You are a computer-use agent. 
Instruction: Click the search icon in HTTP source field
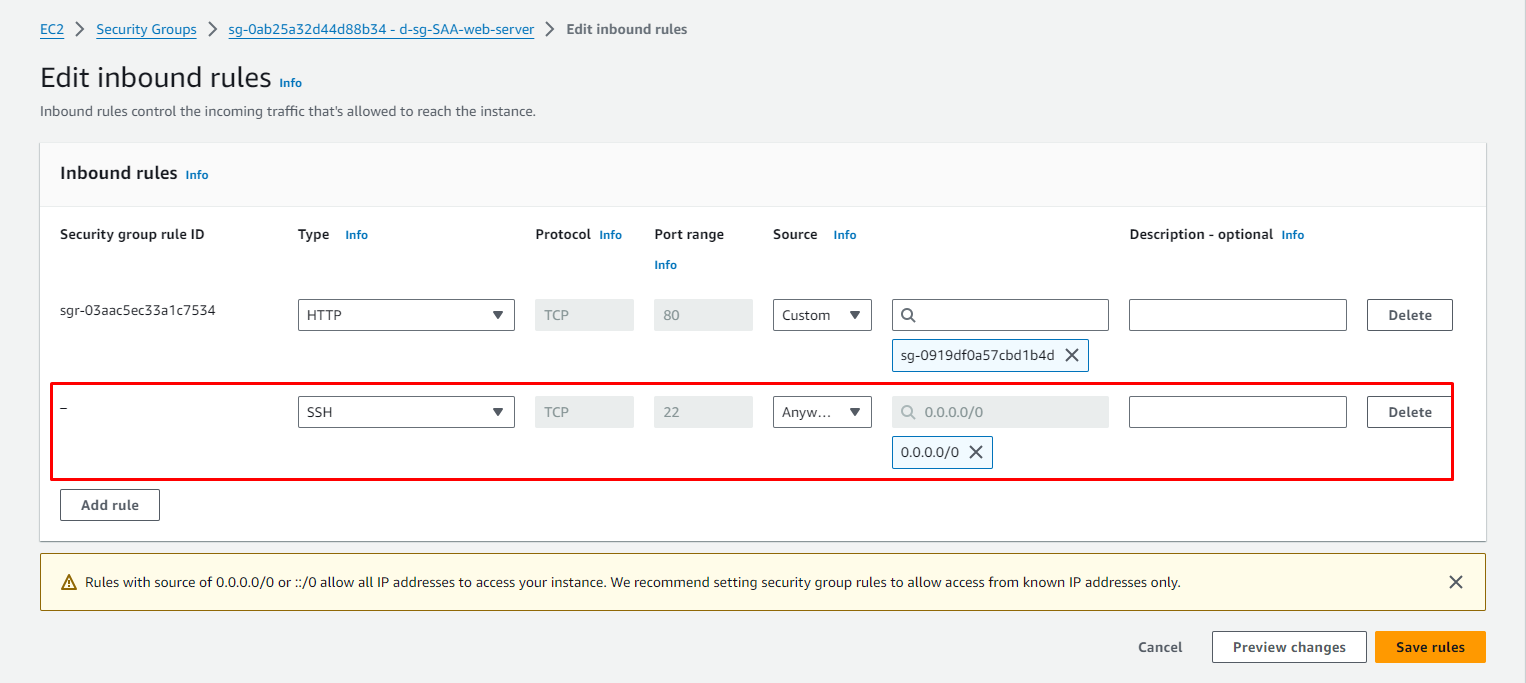[908, 315]
